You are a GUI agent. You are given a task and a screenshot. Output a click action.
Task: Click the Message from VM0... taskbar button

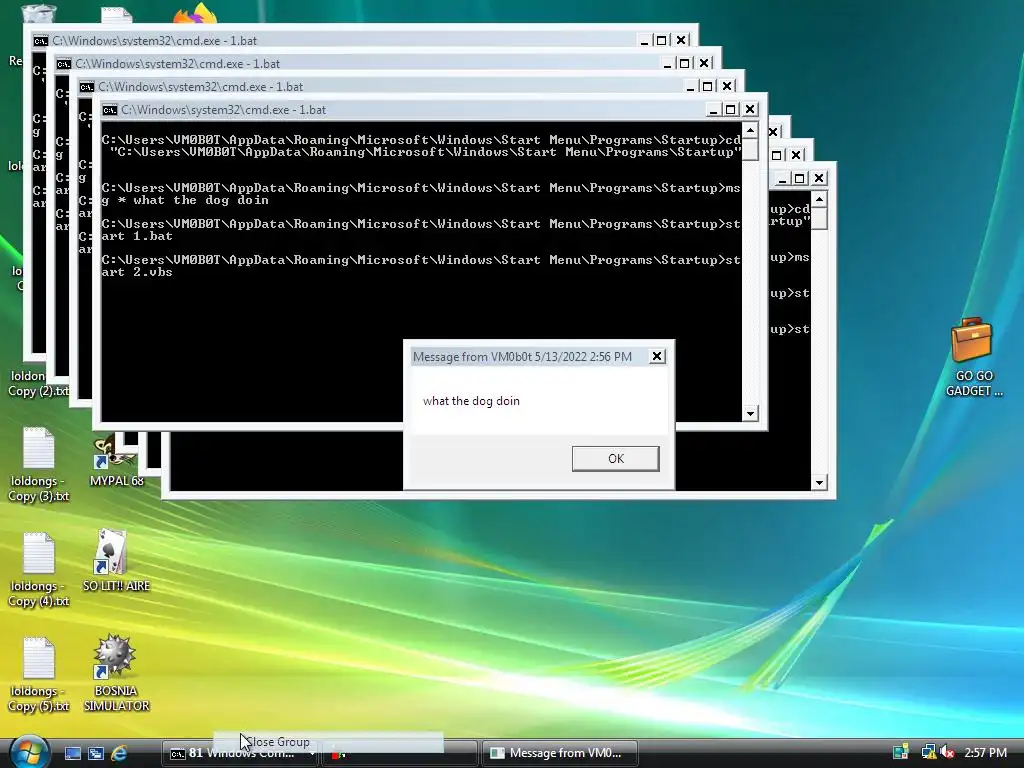[560, 753]
